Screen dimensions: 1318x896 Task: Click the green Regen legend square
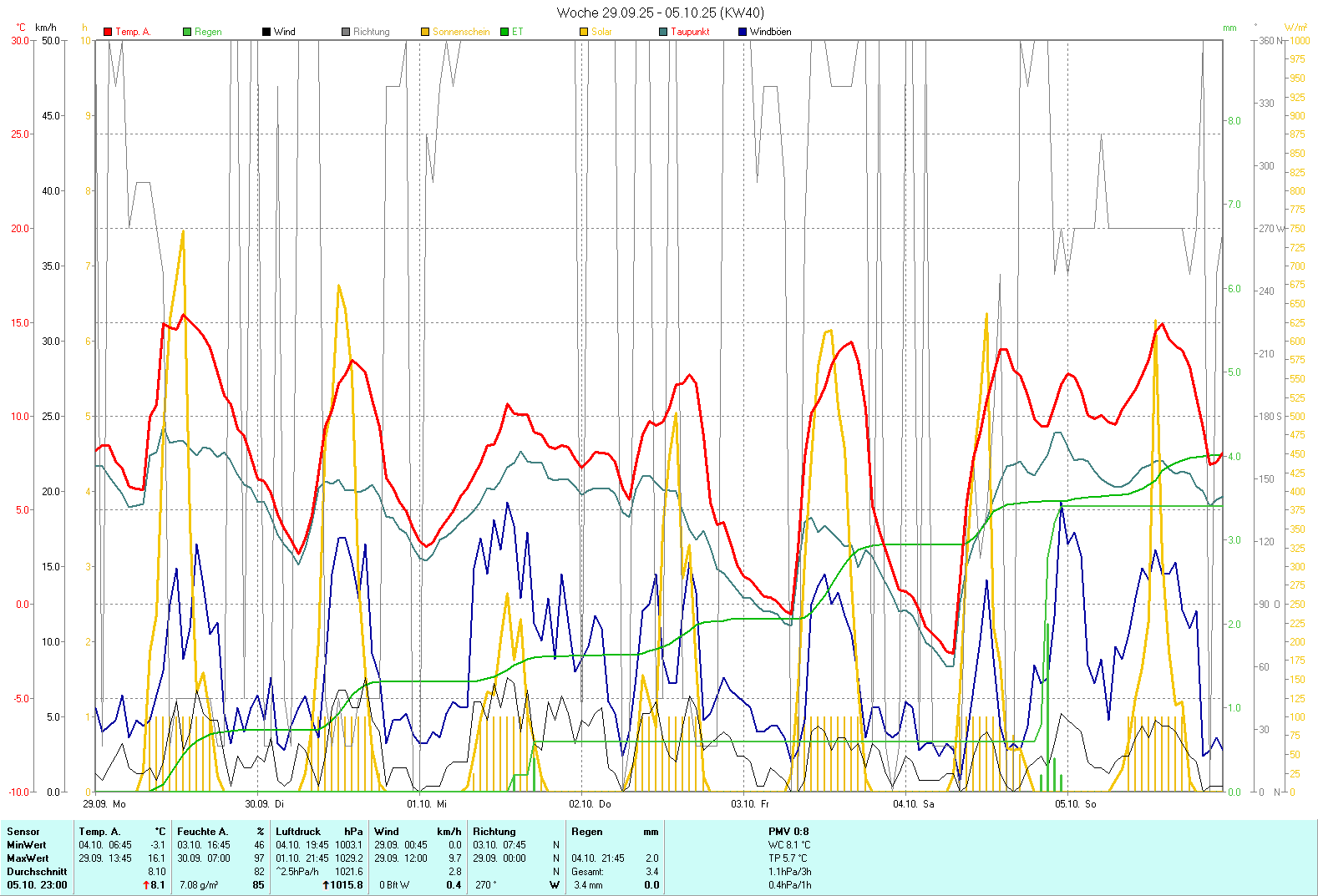(187, 32)
